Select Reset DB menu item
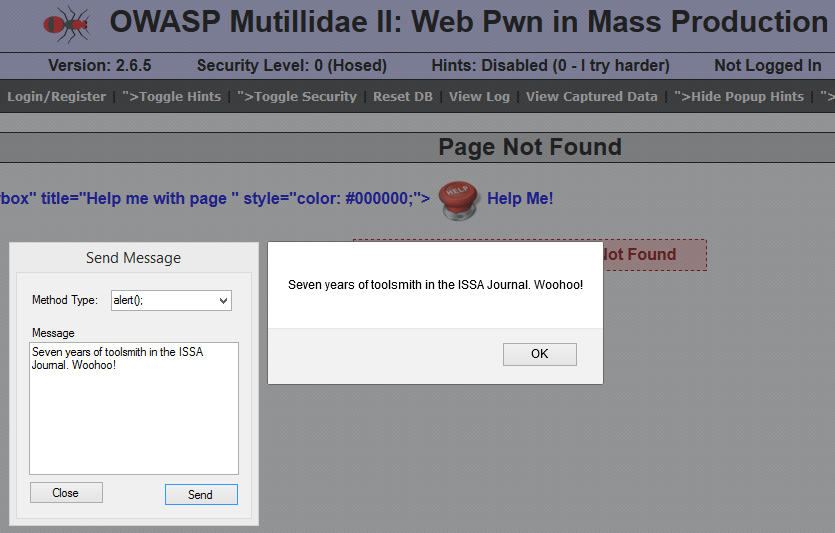Viewport: 835px width, 533px height. pyautogui.click(x=403, y=96)
